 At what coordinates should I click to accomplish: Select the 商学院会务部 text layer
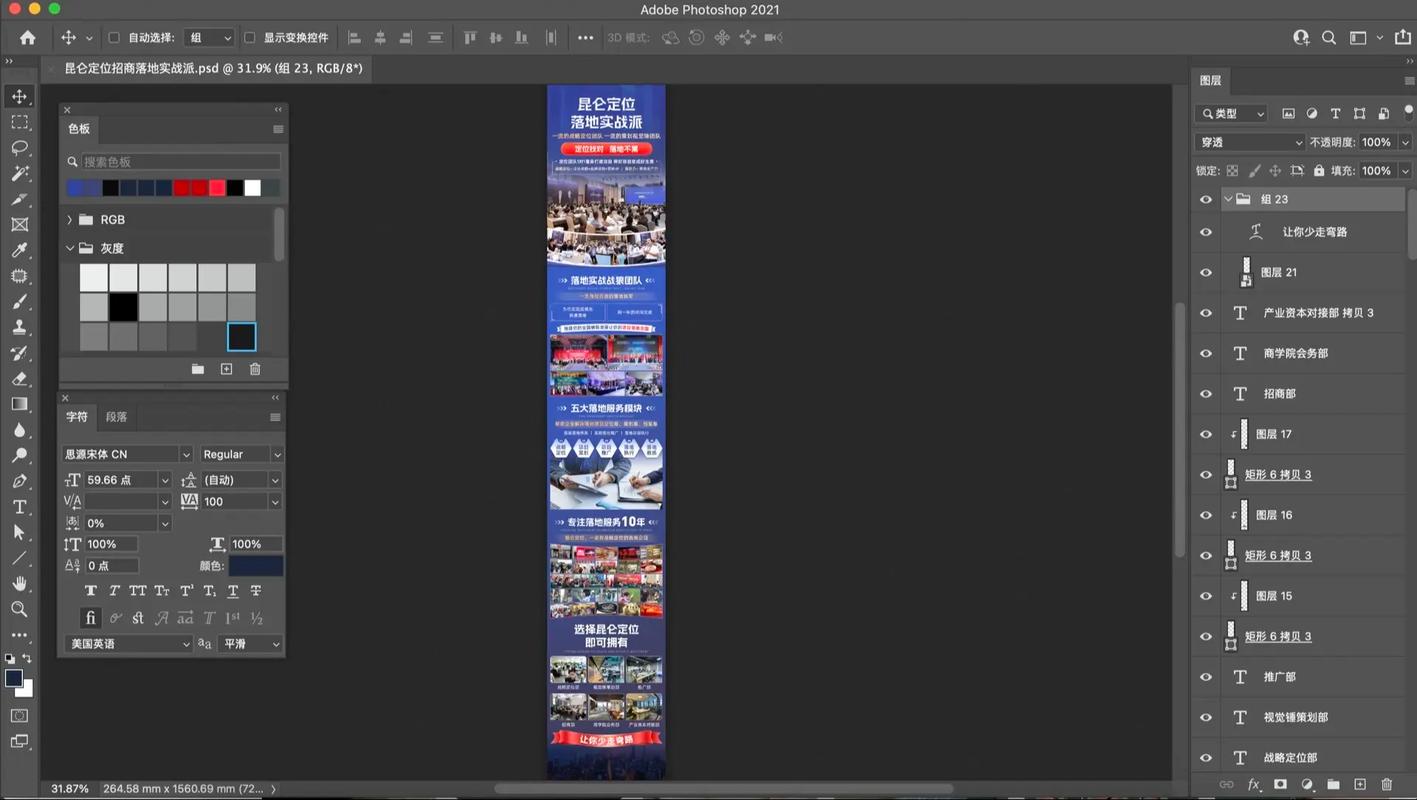pyautogui.click(x=1295, y=353)
